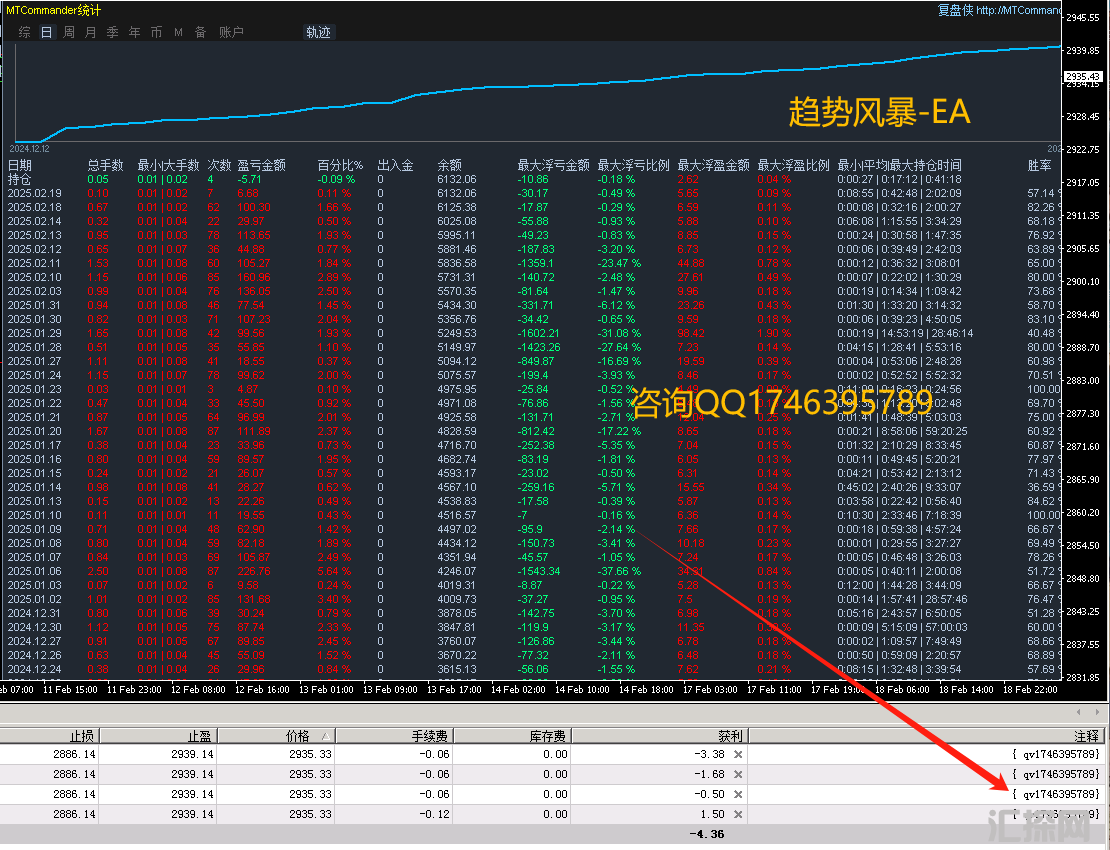Click the profit amount 226.76
The image size is (1110, 850).
pyautogui.click(x=253, y=571)
